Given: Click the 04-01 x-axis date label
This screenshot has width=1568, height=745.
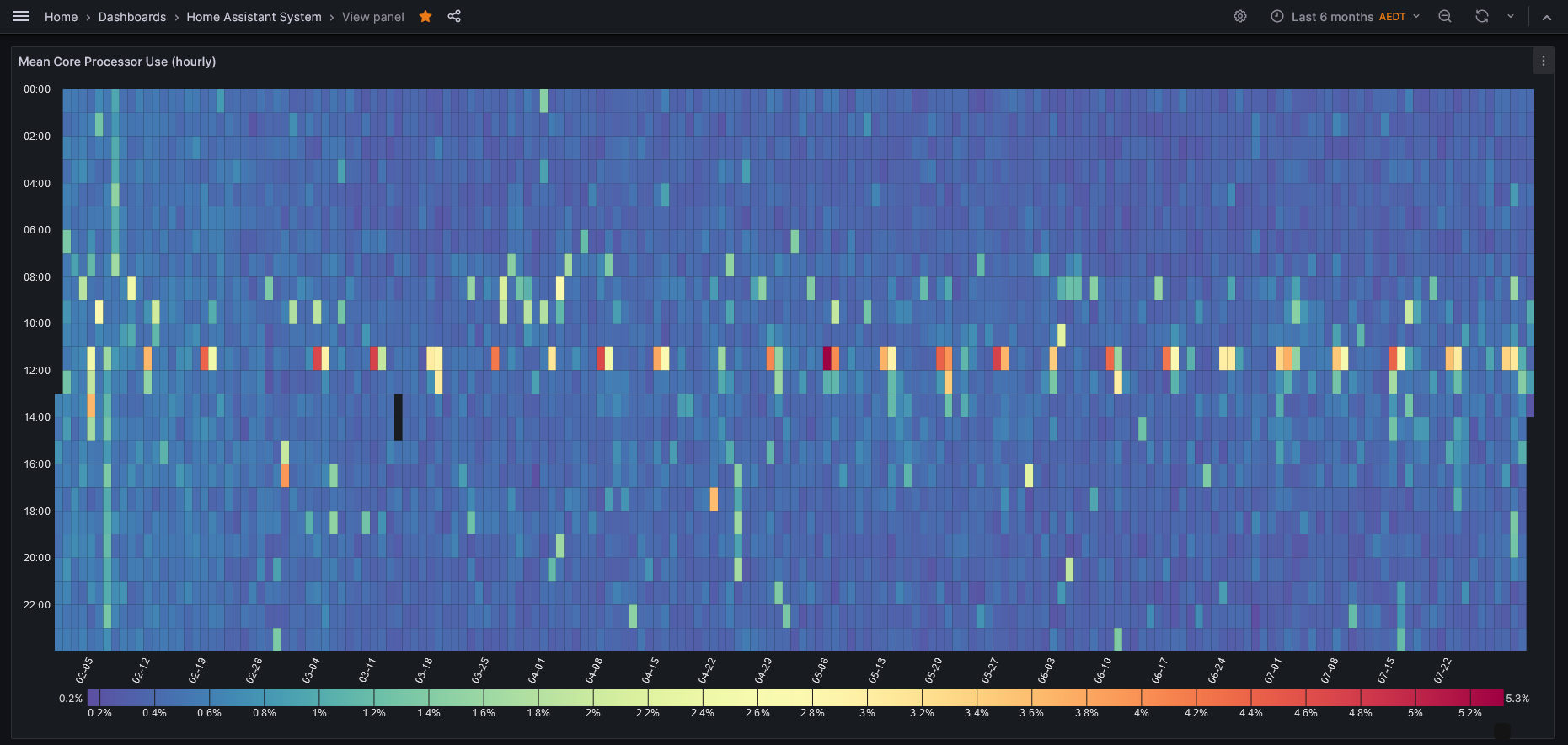Looking at the screenshot, I should pos(537,671).
